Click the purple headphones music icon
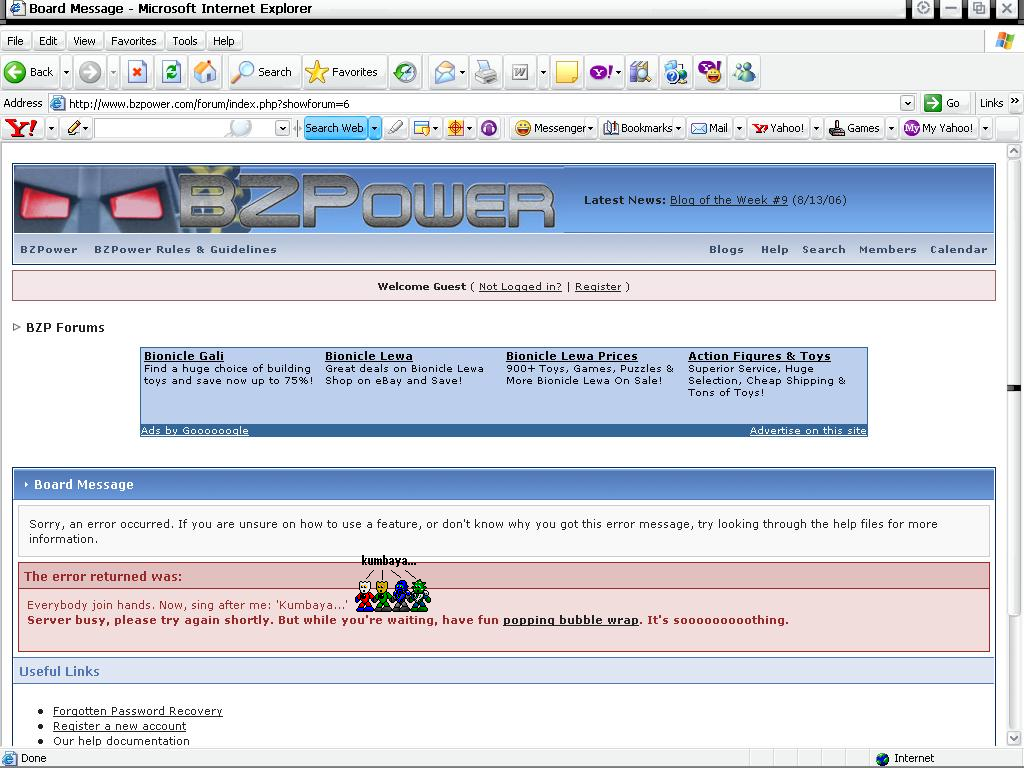Viewport: 1024px width, 768px height. pos(488,128)
